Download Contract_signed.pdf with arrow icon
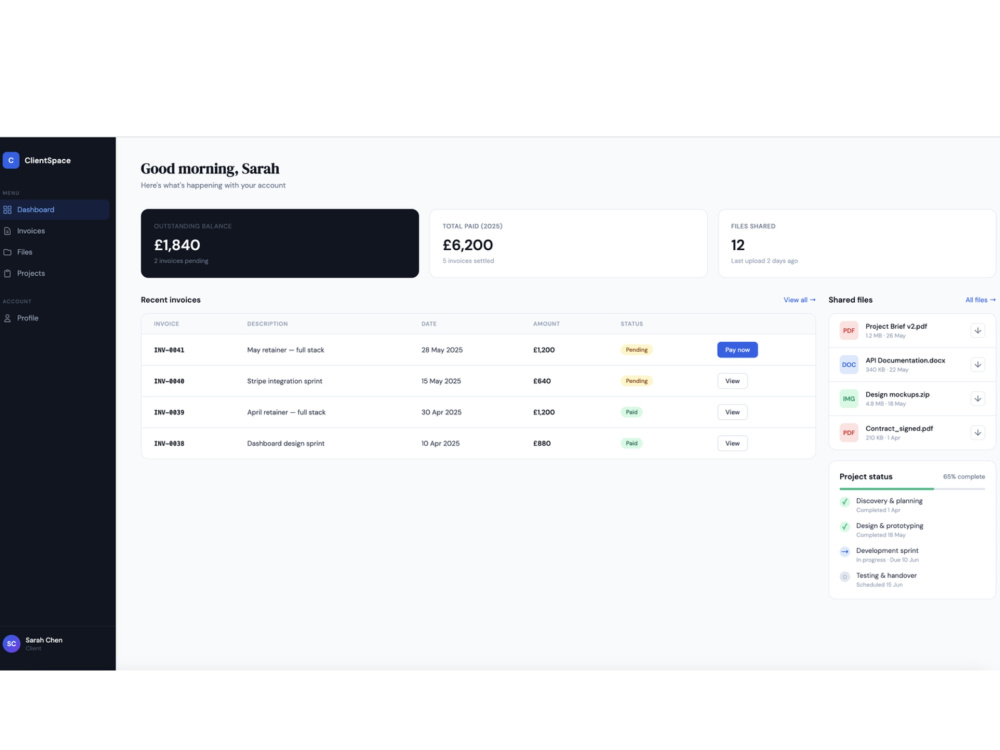1000x750 pixels. click(977, 432)
